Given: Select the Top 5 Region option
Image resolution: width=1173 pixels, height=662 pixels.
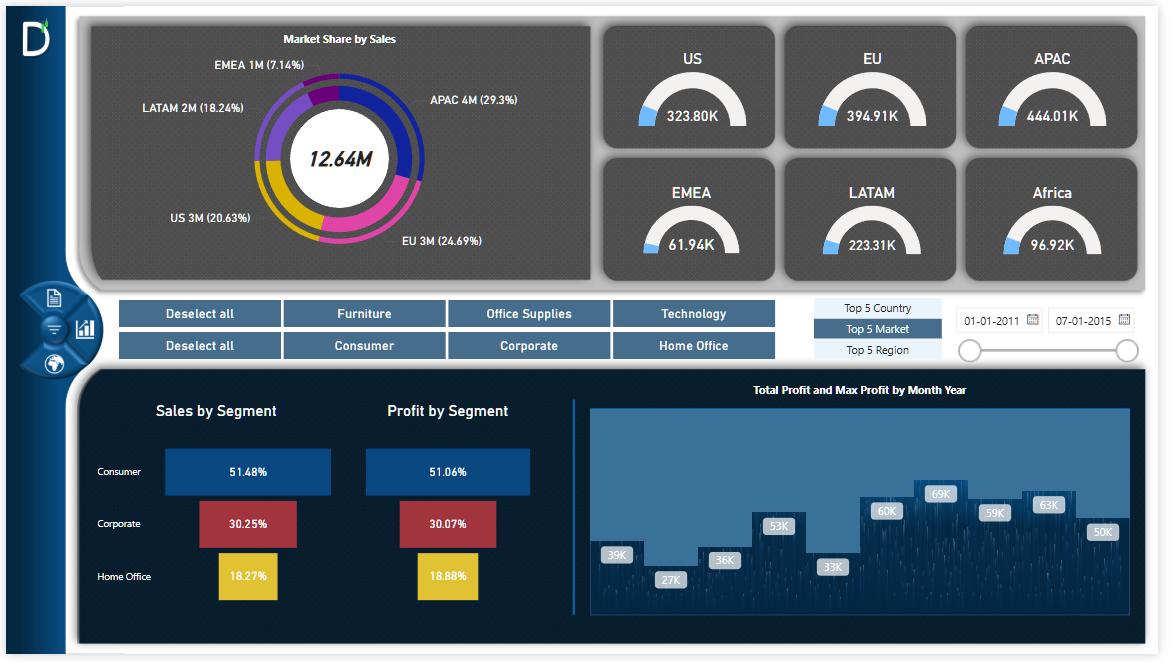Looking at the screenshot, I should (878, 350).
